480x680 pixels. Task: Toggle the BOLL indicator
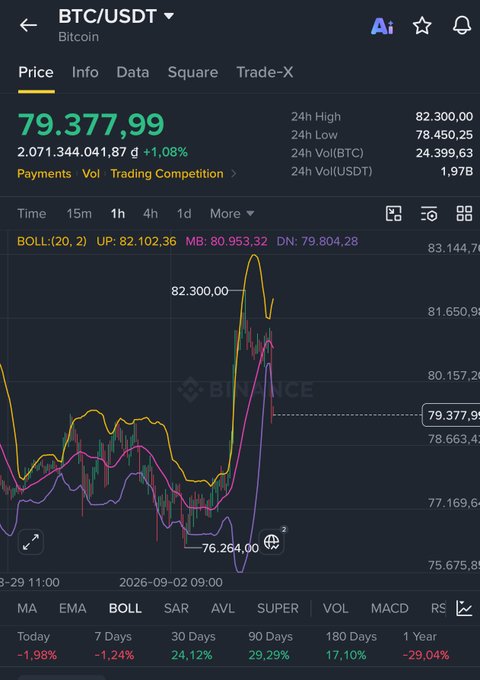point(125,608)
